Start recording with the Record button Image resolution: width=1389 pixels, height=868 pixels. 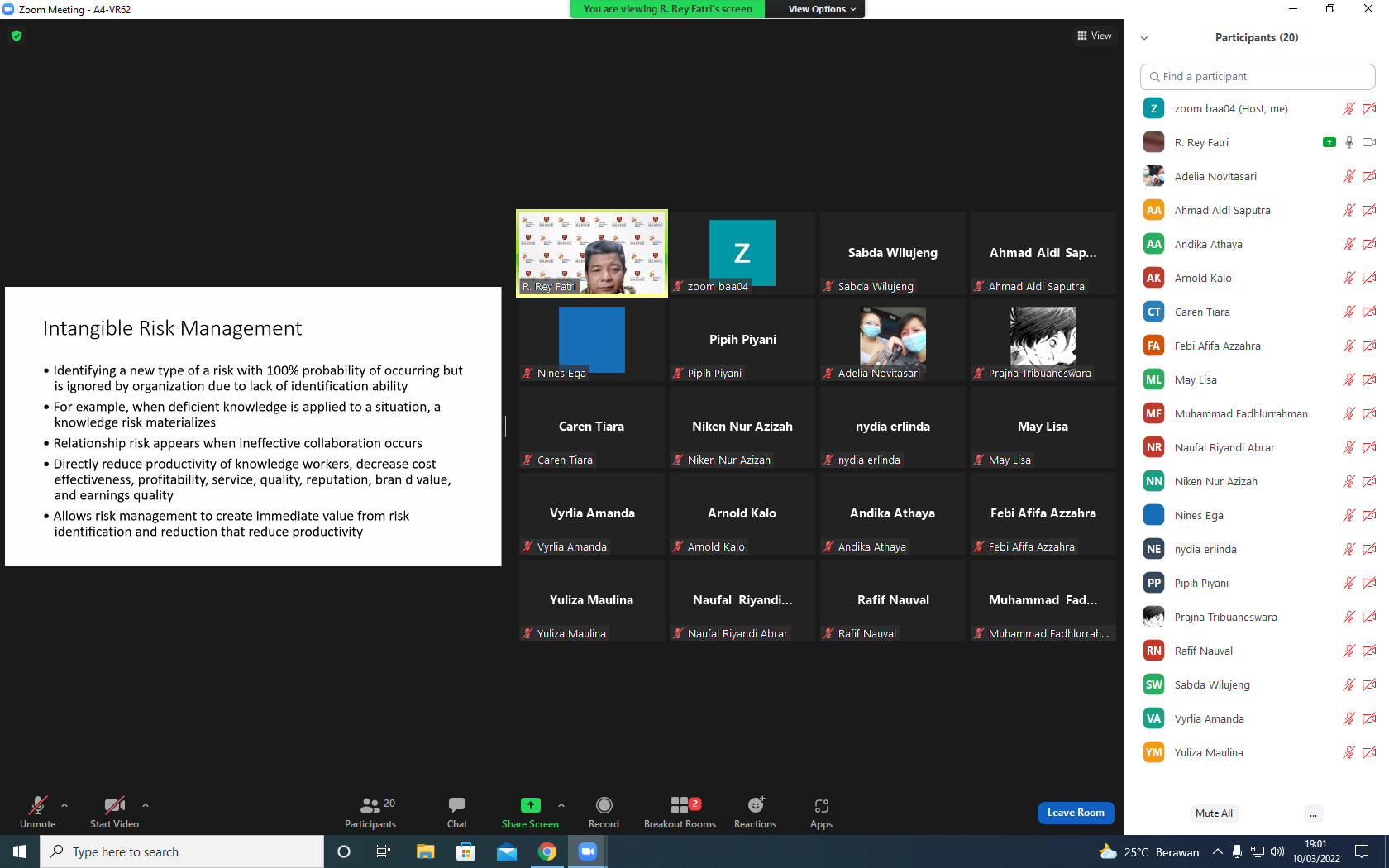(x=604, y=812)
